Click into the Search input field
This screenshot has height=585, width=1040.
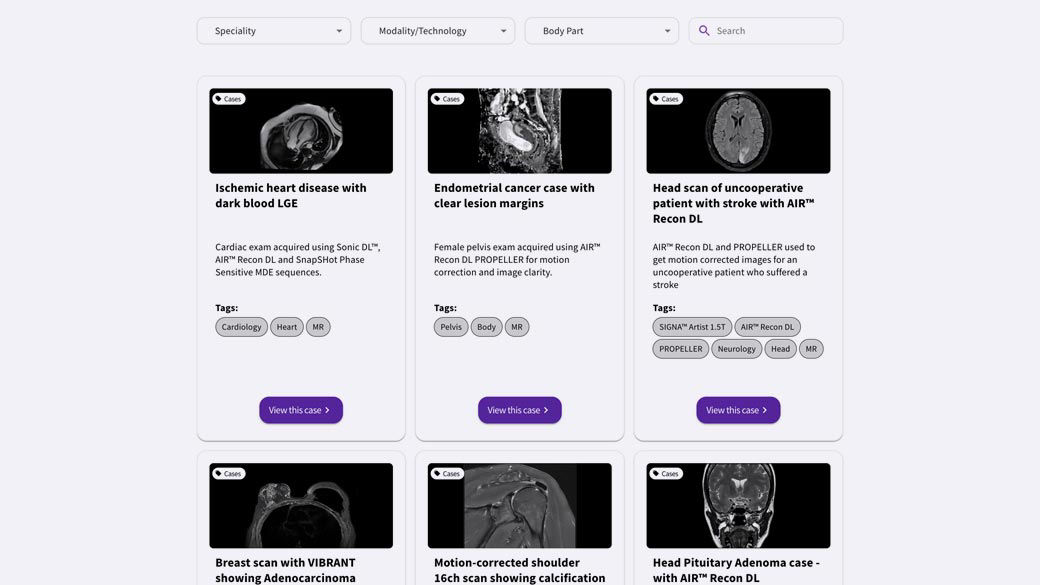pyautogui.click(x=766, y=31)
